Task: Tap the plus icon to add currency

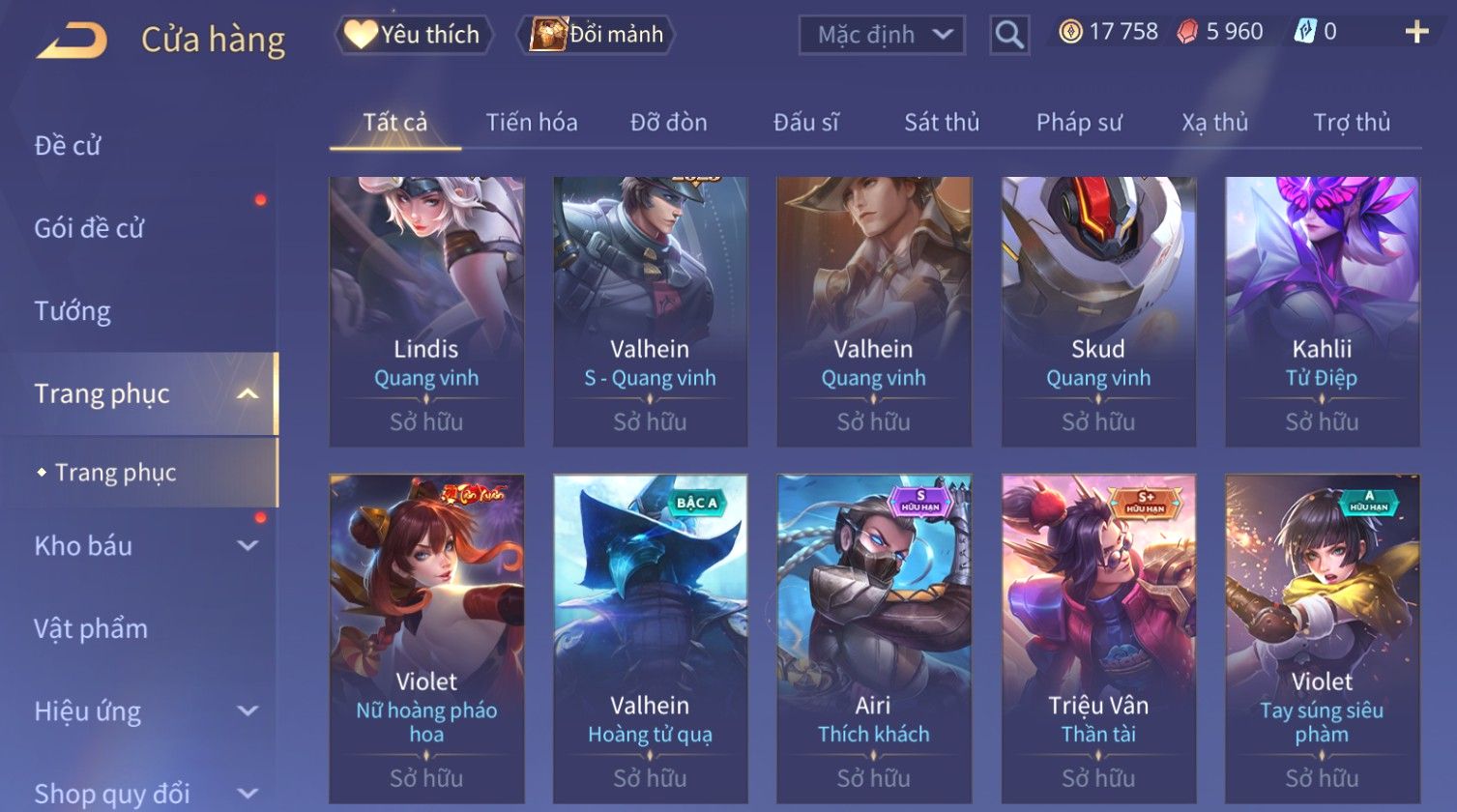Action: tap(1416, 33)
